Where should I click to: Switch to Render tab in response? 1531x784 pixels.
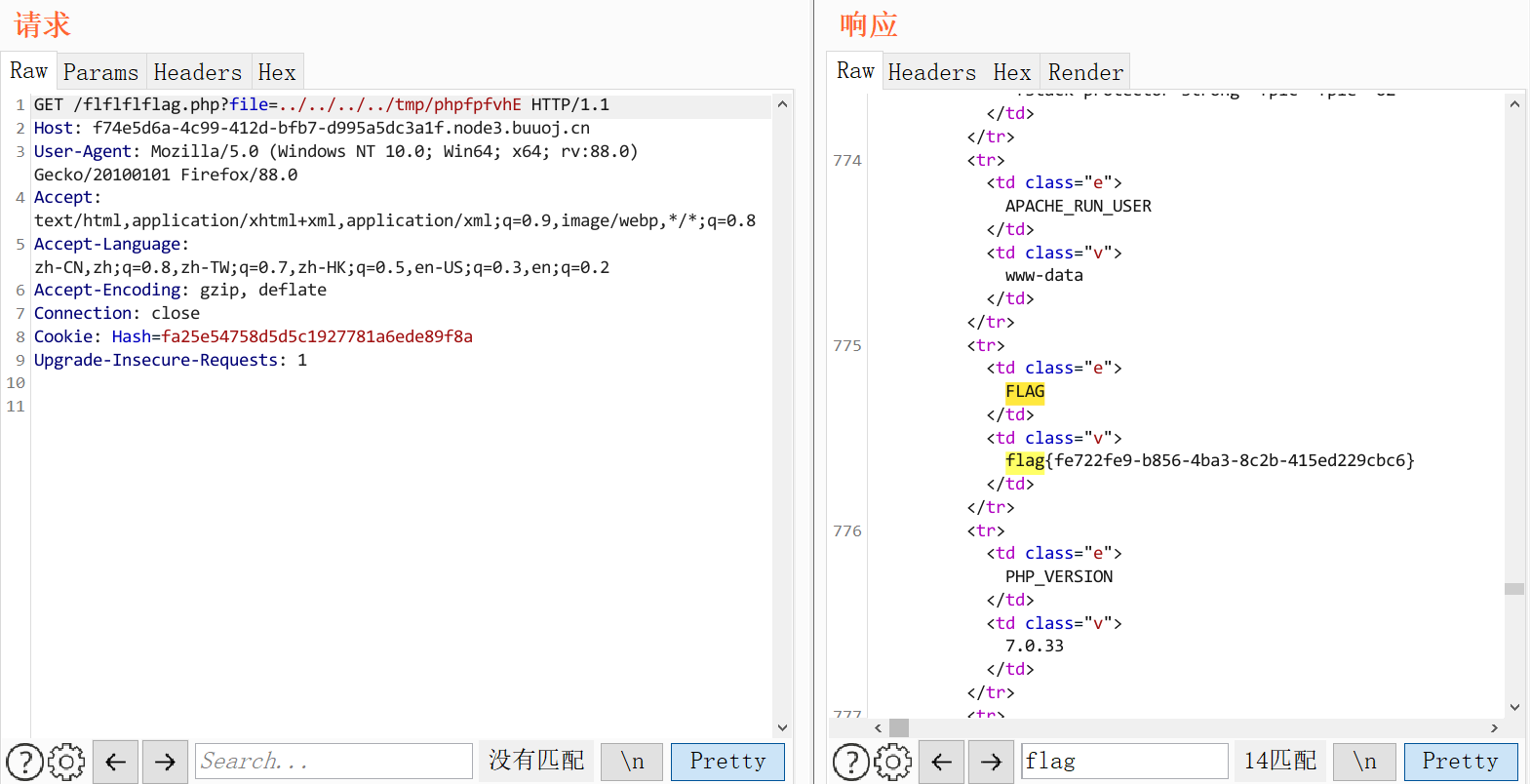pyautogui.click(x=1085, y=72)
